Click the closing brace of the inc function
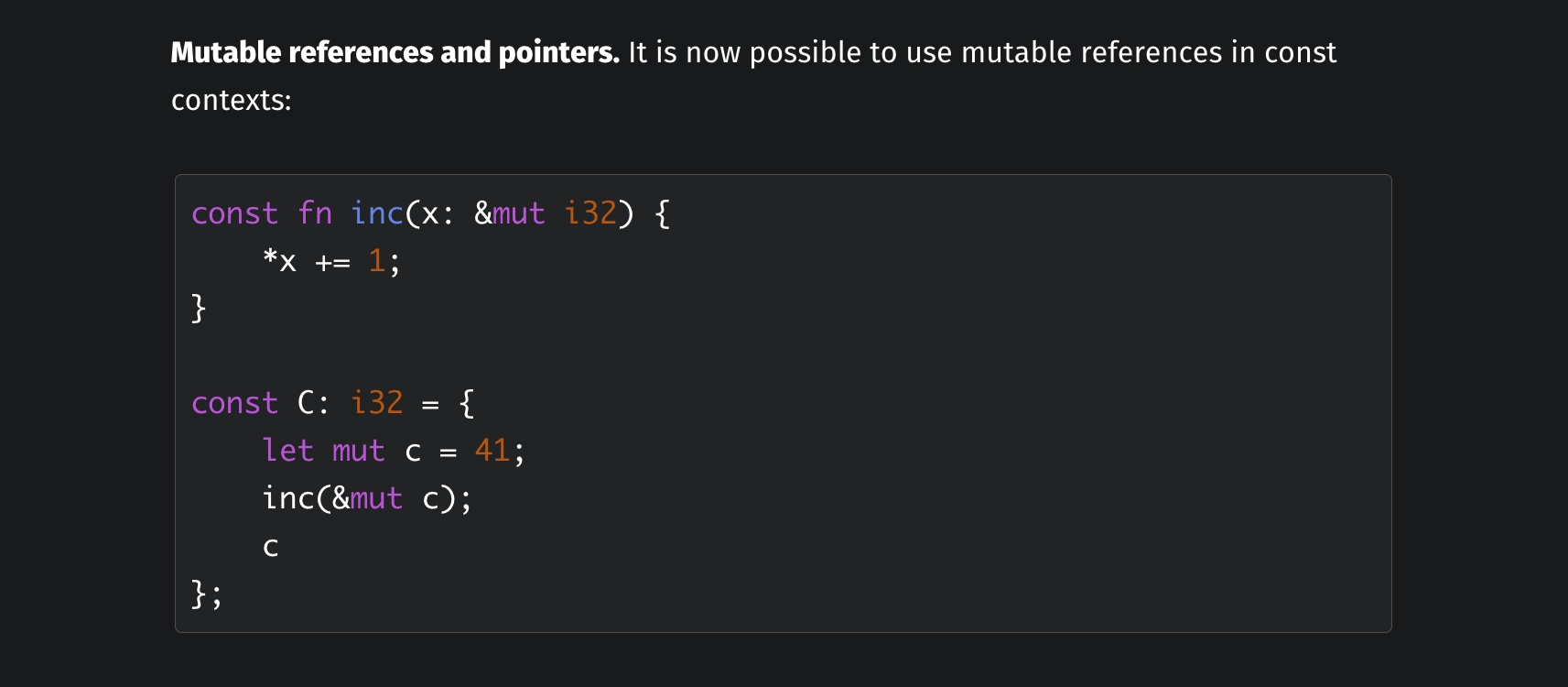The height and width of the screenshot is (687, 1568). (x=199, y=309)
